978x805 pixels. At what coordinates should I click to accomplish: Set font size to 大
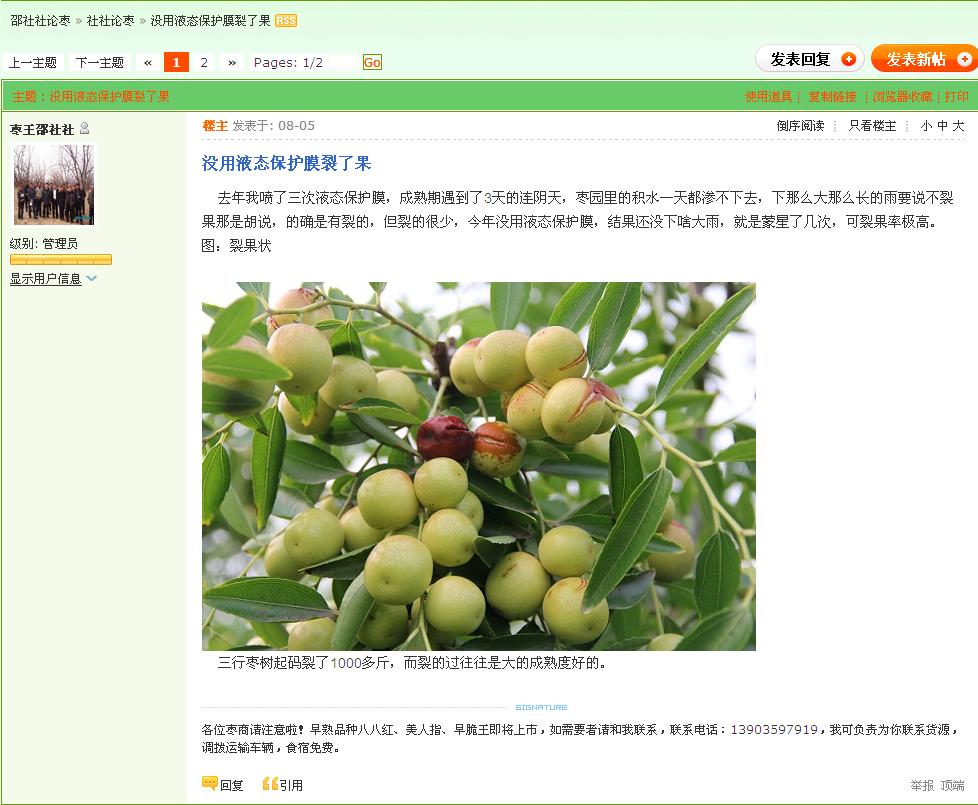[x=959, y=126]
